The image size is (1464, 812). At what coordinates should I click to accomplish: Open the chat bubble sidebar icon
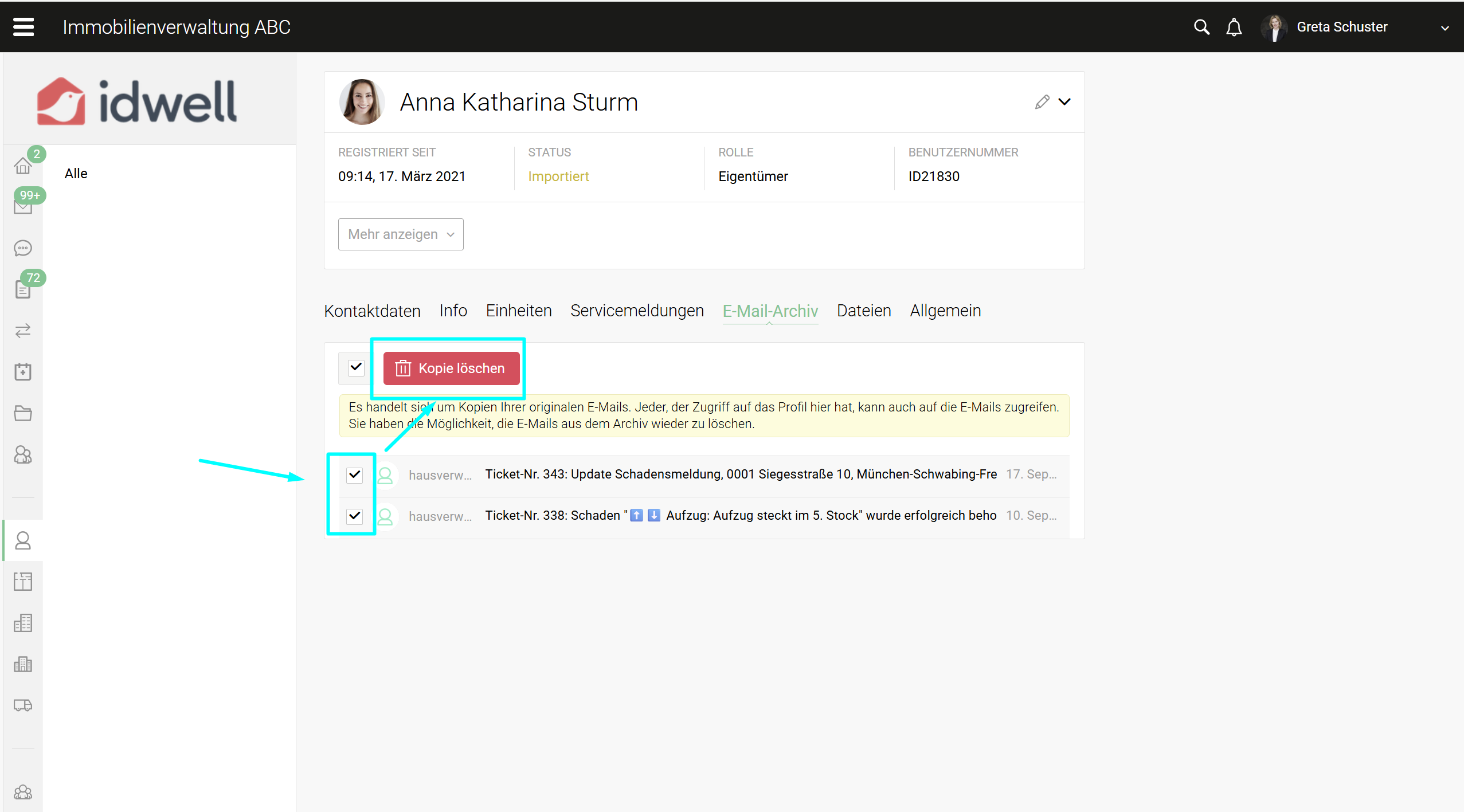coord(23,248)
